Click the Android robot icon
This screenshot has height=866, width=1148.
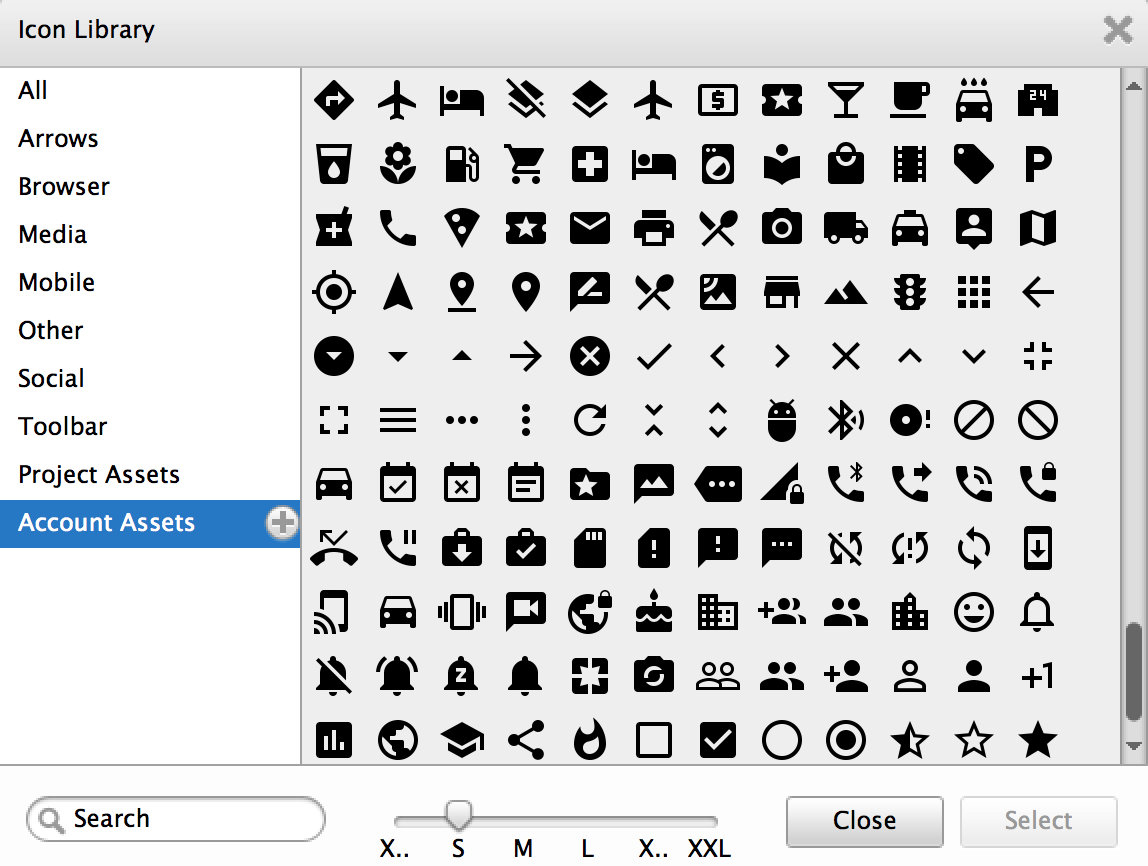(781, 420)
